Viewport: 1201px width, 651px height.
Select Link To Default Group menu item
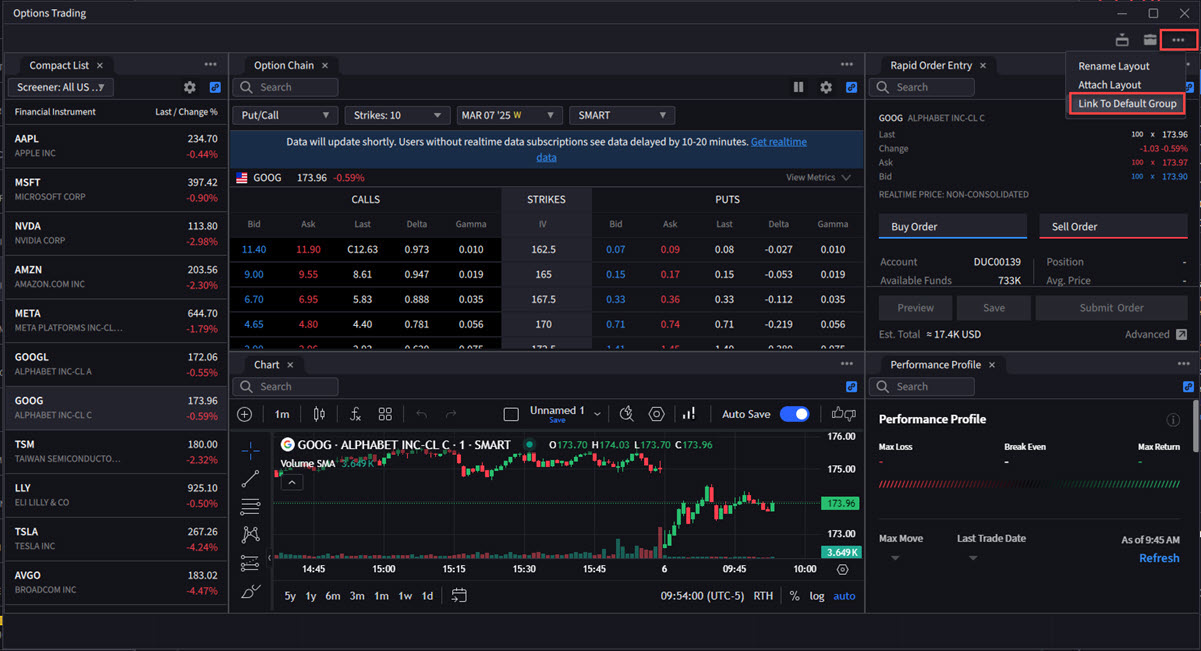(x=1127, y=104)
